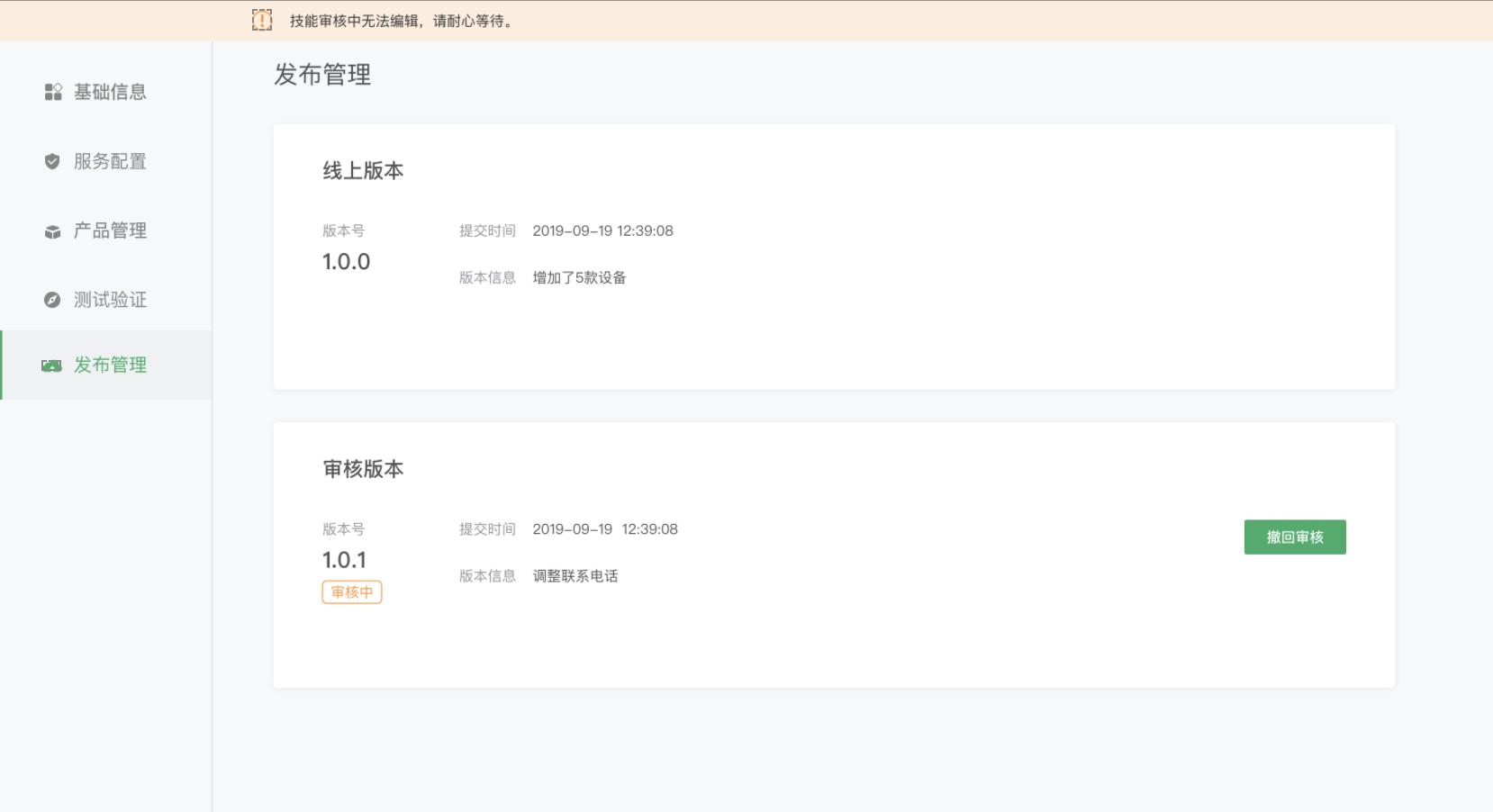Click the 基础信息 grid icon in sidebar
Viewport: 1493px width, 812px height.
[53, 91]
